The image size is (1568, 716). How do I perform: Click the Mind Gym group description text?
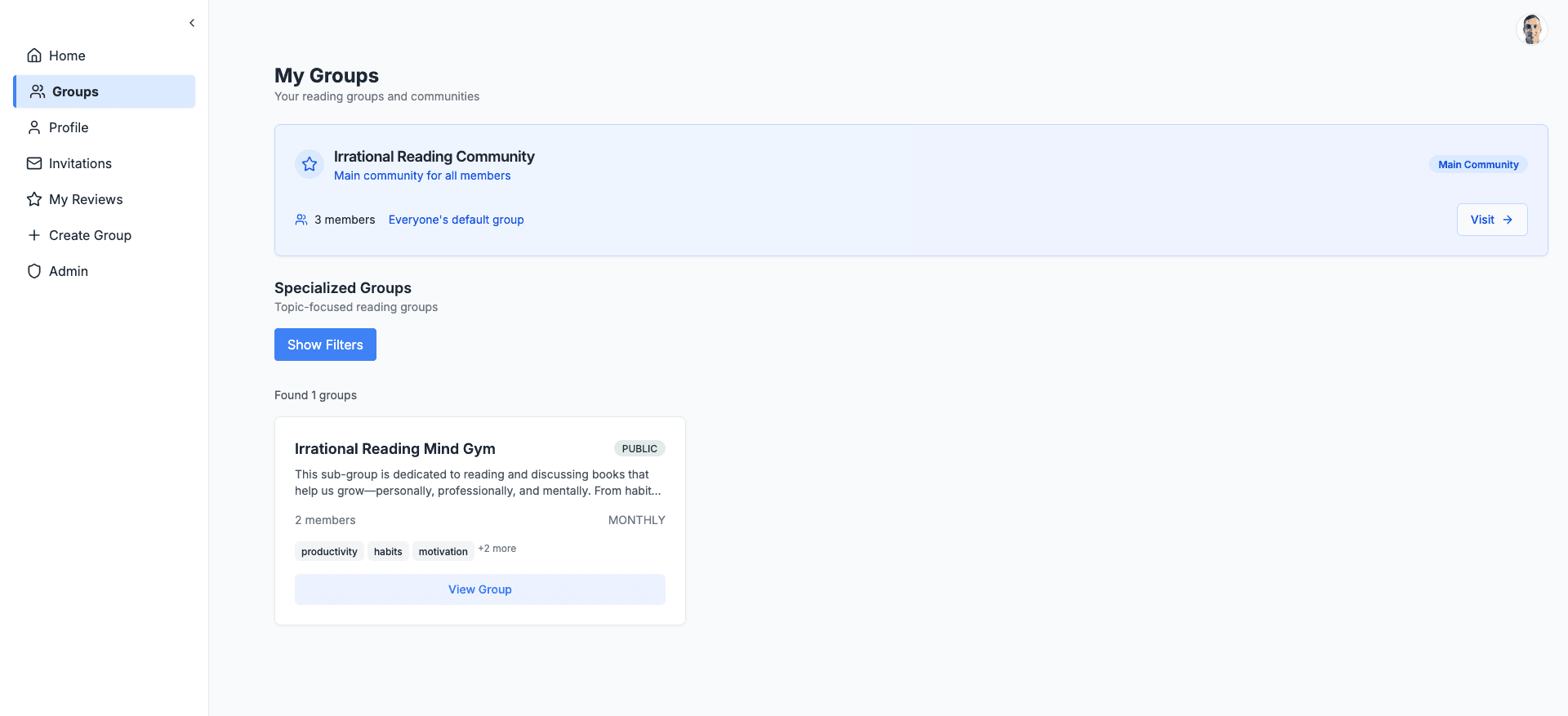pyautogui.click(x=479, y=483)
